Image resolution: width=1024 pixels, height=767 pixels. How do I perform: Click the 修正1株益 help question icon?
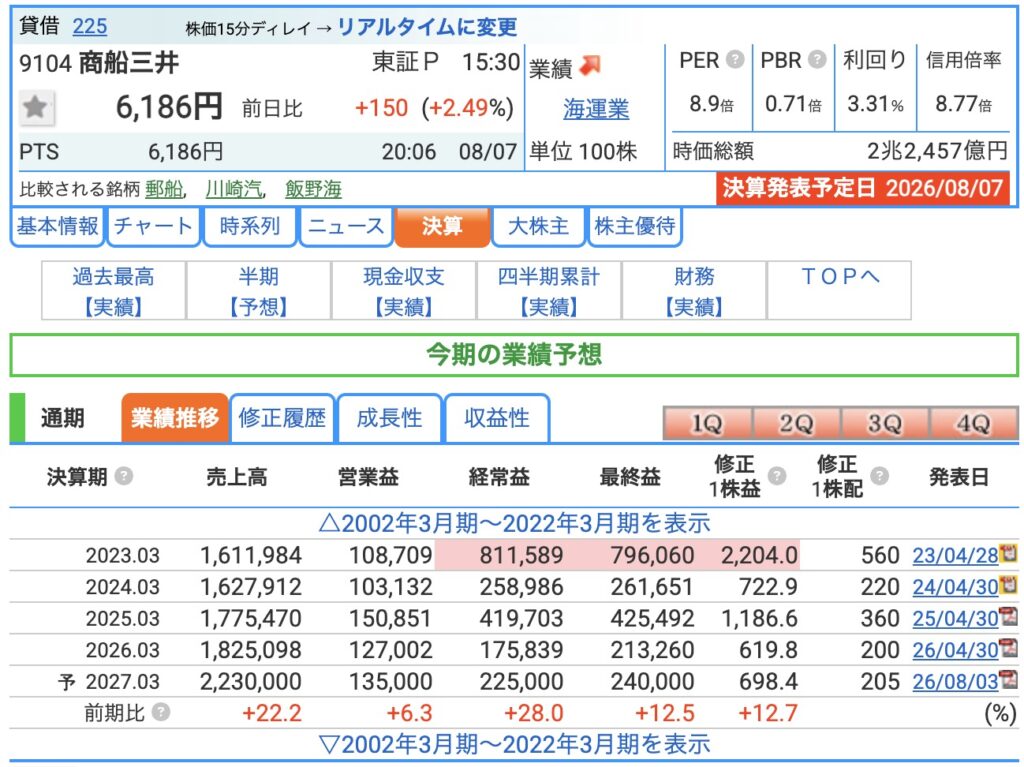tap(776, 476)
